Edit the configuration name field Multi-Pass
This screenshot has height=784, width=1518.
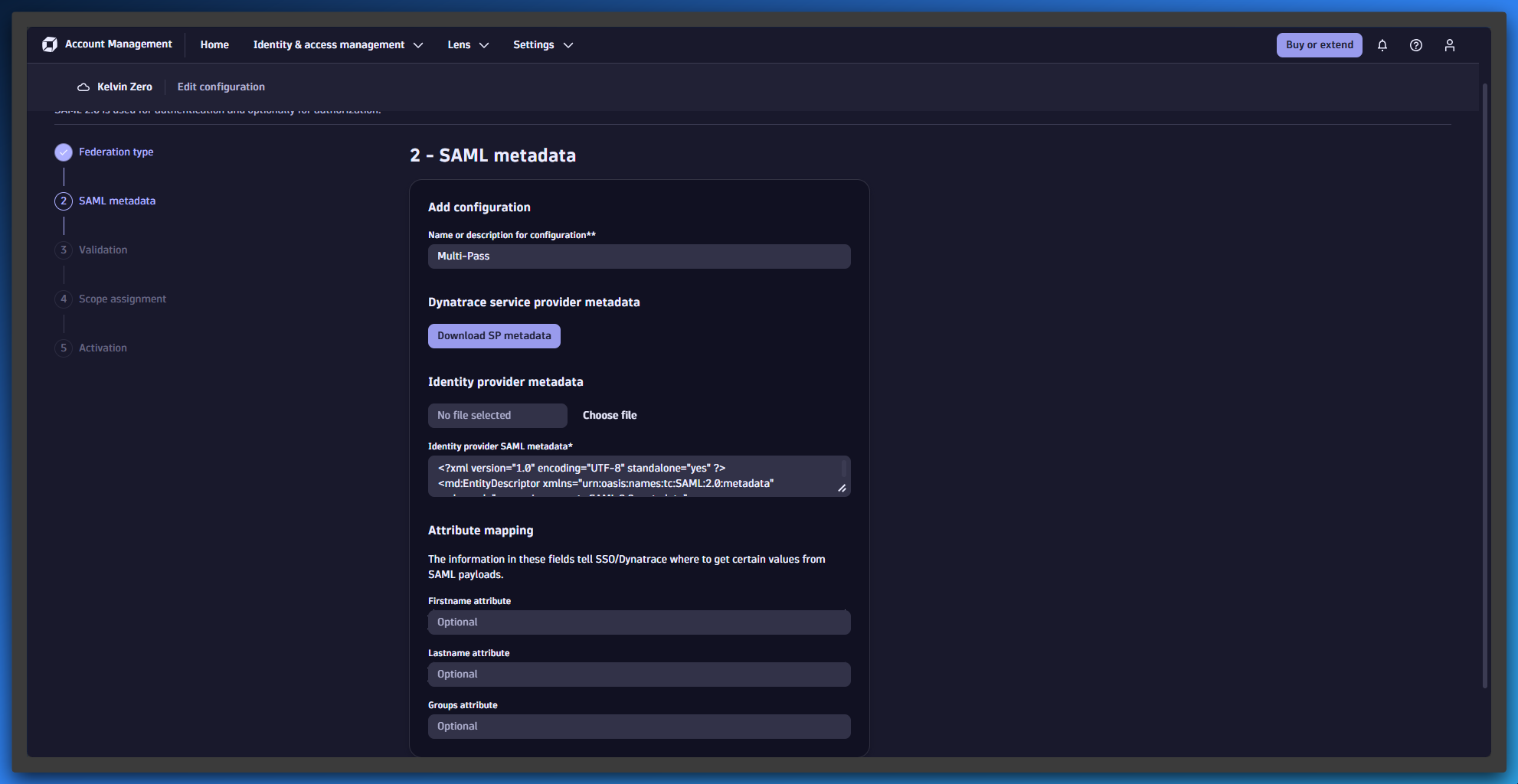point(639,256)
